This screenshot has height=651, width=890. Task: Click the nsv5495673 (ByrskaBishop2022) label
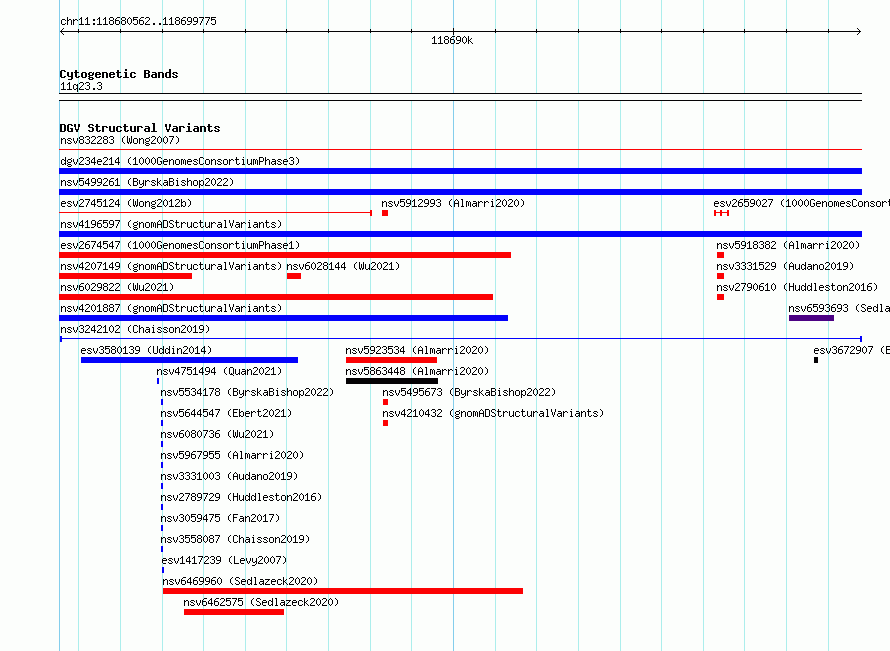click(x=469, y=392)
